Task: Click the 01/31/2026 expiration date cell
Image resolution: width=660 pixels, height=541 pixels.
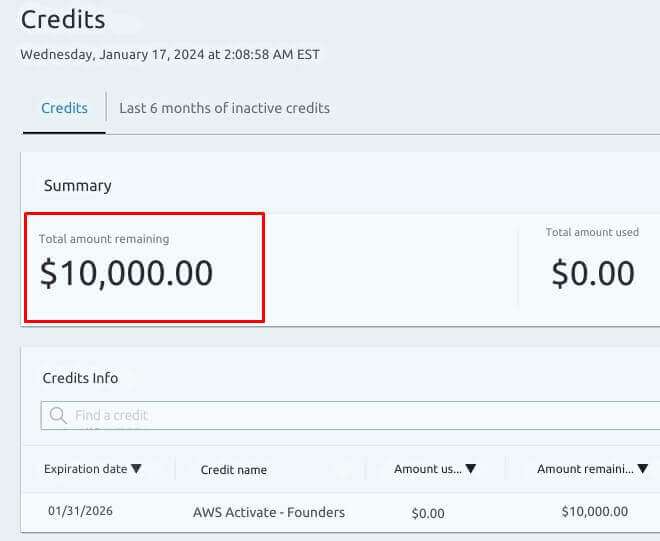Action: click(80, 511)
